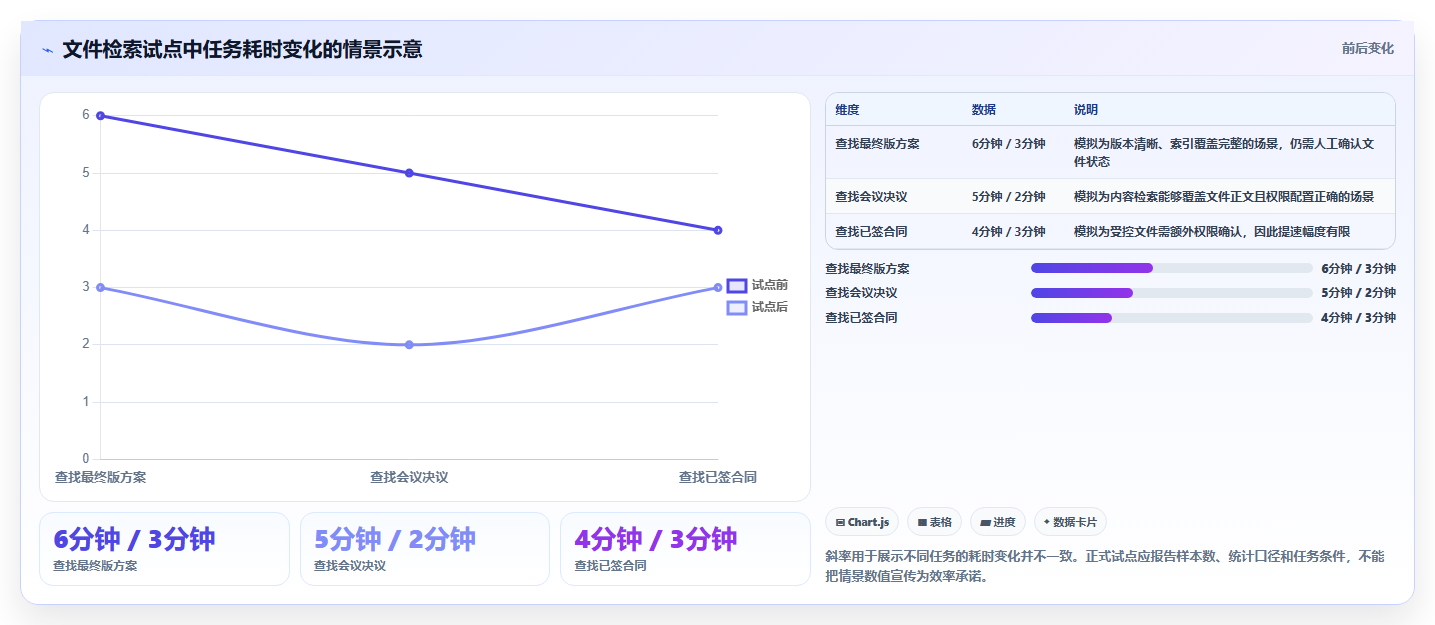Click the 说明 column header
1435x625 pixels.
tap(1086, 110)
